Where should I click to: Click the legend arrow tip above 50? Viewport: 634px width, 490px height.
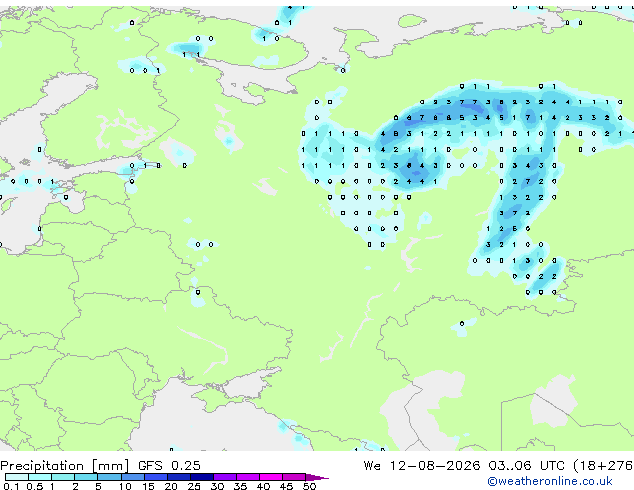click(317, 478)
